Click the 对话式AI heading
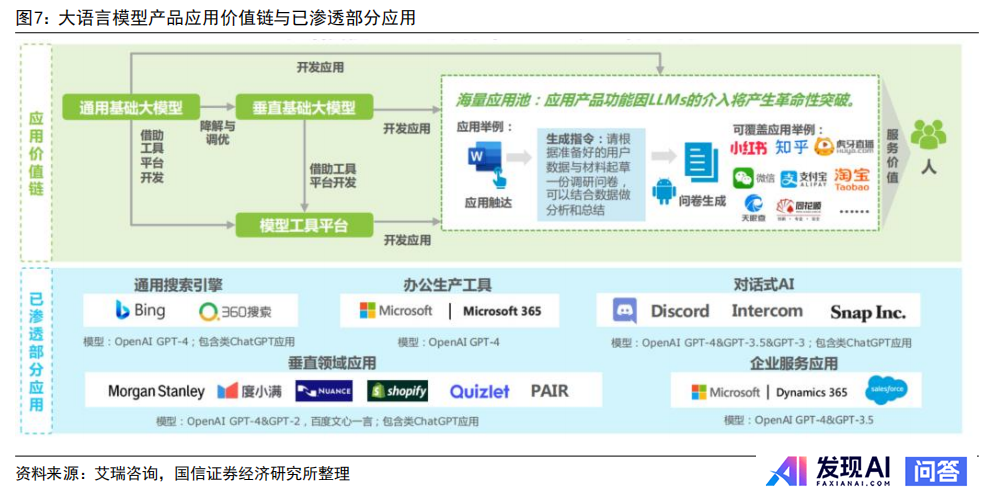The height and width of the screenshot is (496, 982). 763,284
